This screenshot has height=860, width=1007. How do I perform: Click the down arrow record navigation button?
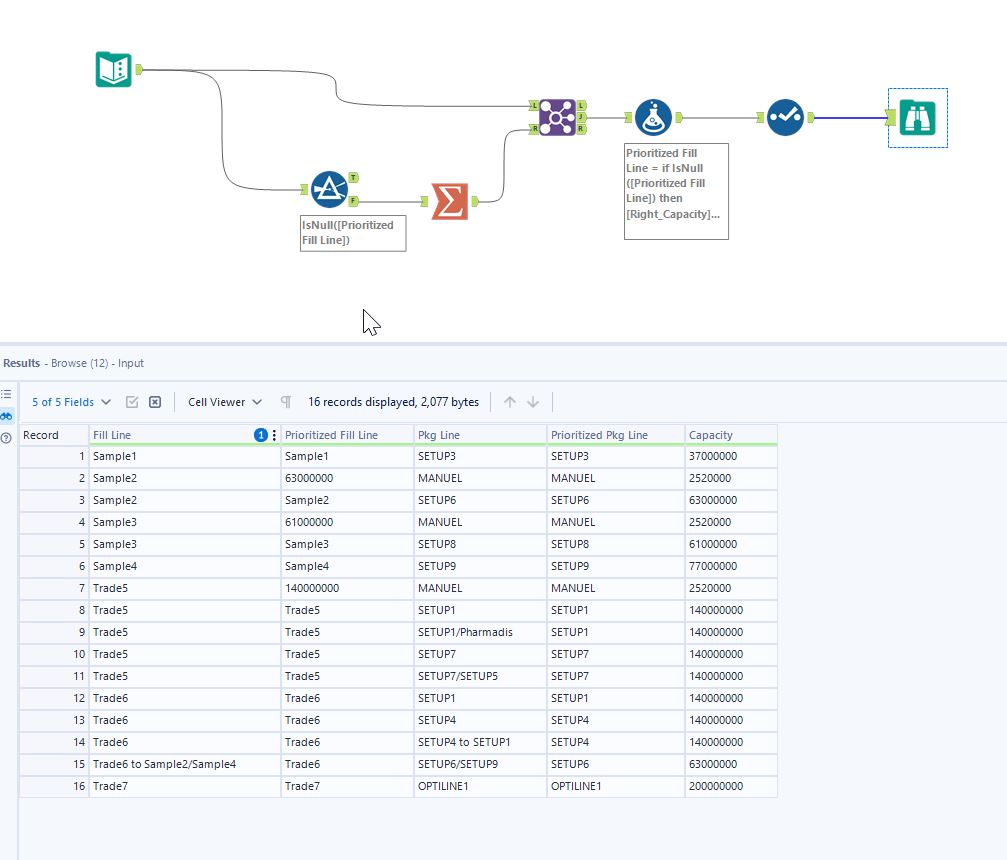(534, 402)
